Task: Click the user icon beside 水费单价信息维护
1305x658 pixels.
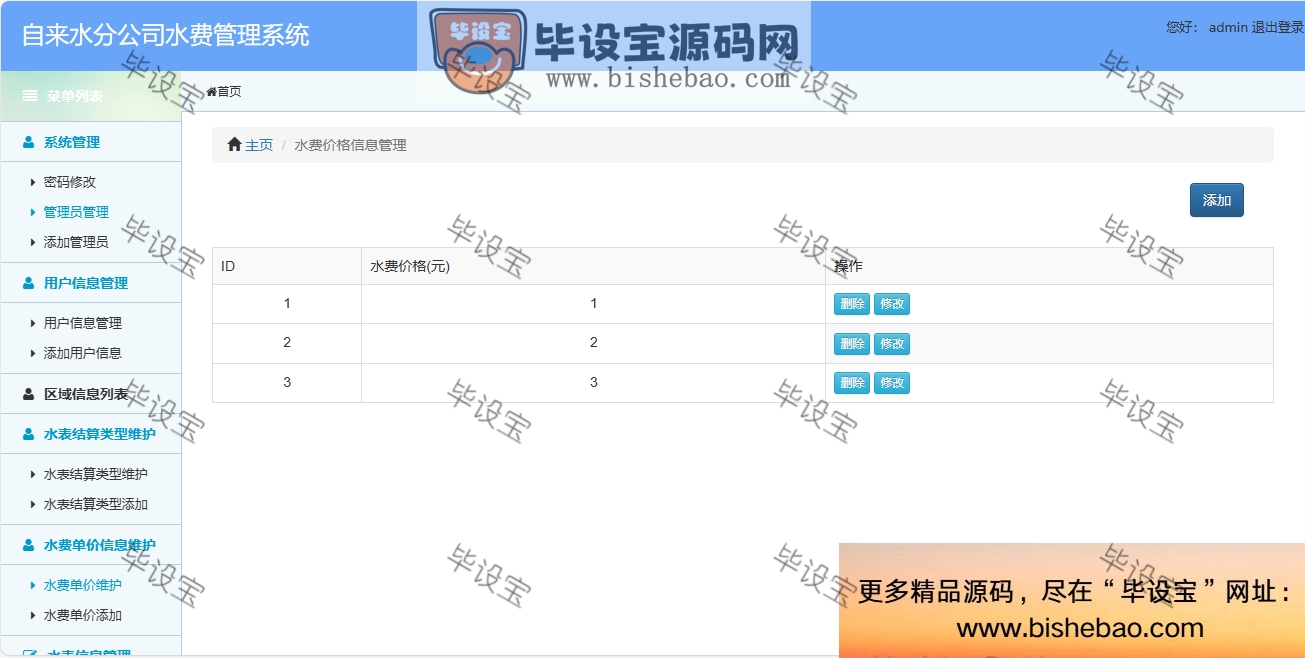Action: tap(29, 545)
